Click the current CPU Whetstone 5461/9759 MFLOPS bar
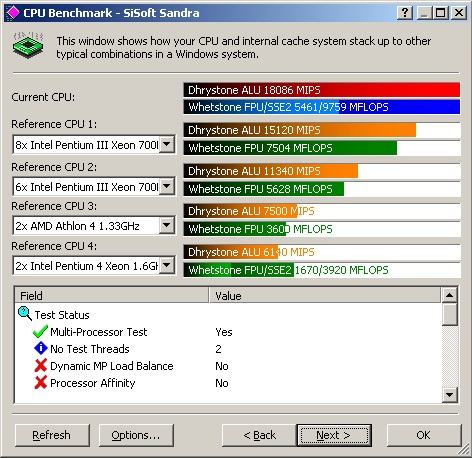Image resolution: width=472 pixels, height=458 pixels. point(322,107)
